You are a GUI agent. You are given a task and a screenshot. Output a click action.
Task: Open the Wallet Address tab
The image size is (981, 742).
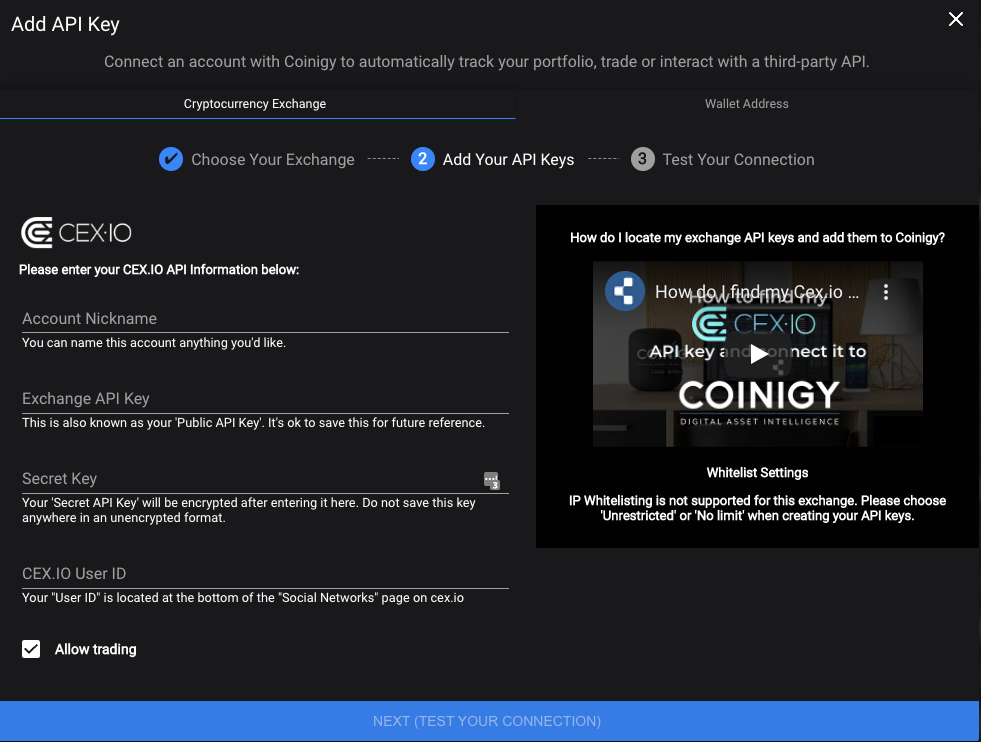pos(747,104)
